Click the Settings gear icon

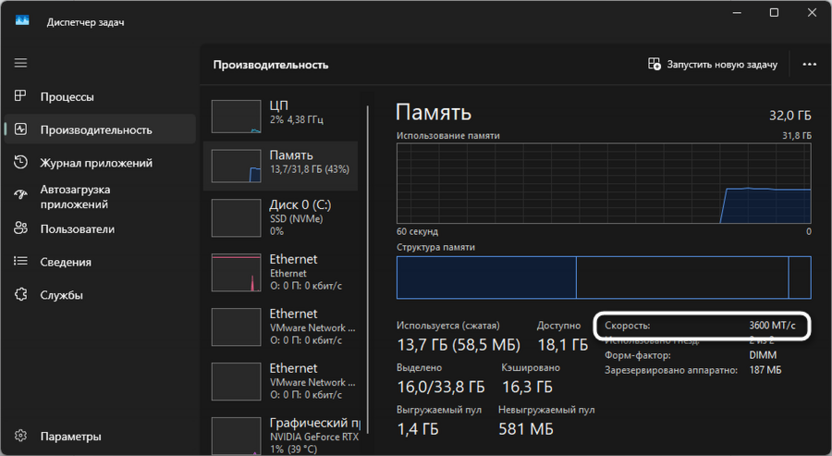click(20, 436)
